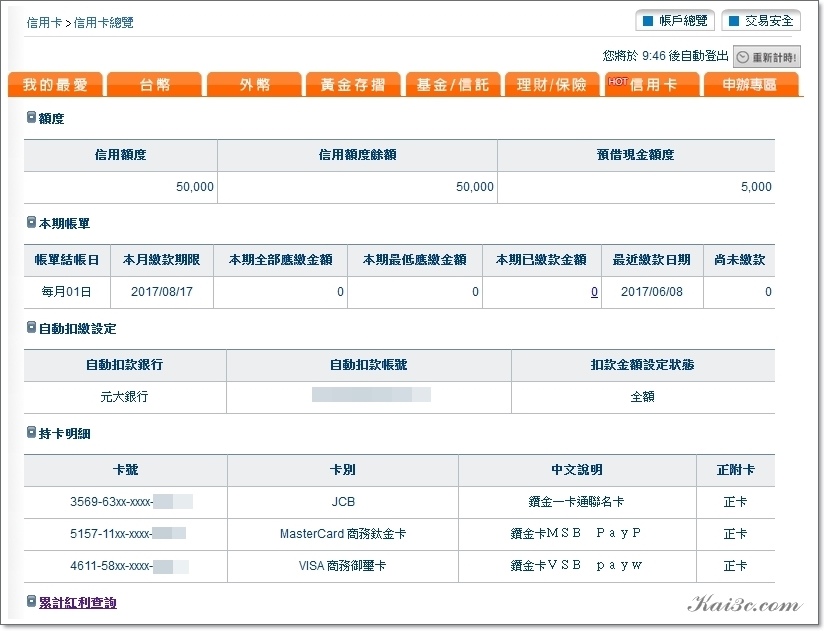The image size is (825, 631).
Task: Open the 黃金存摺 tab
Action: click(354, 84)
